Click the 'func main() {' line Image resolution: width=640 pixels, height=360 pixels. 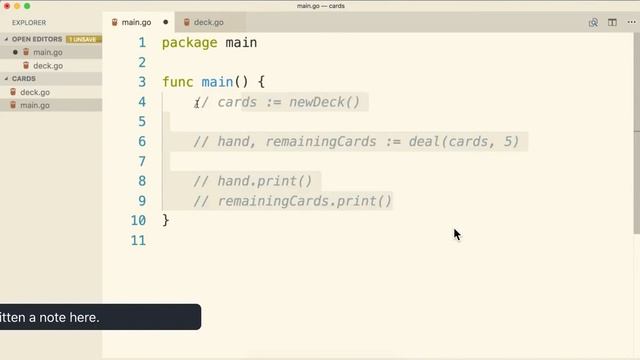[213, 82]
